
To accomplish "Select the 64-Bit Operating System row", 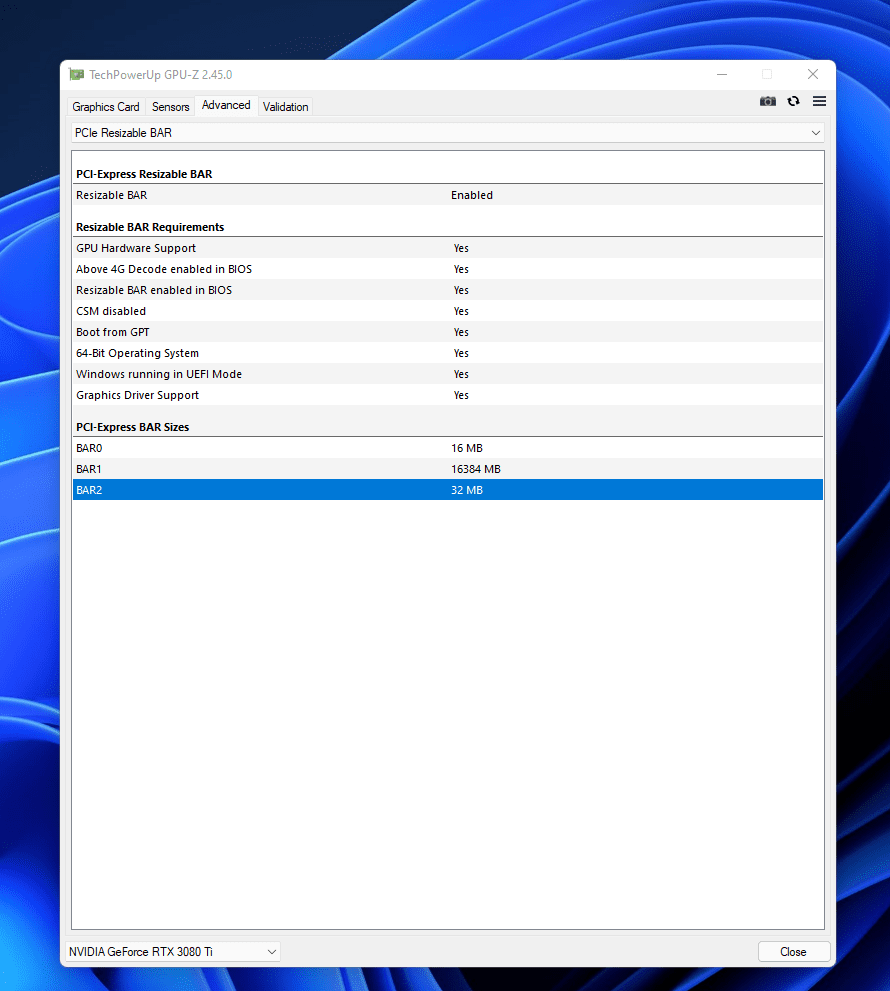I will 448,353.
